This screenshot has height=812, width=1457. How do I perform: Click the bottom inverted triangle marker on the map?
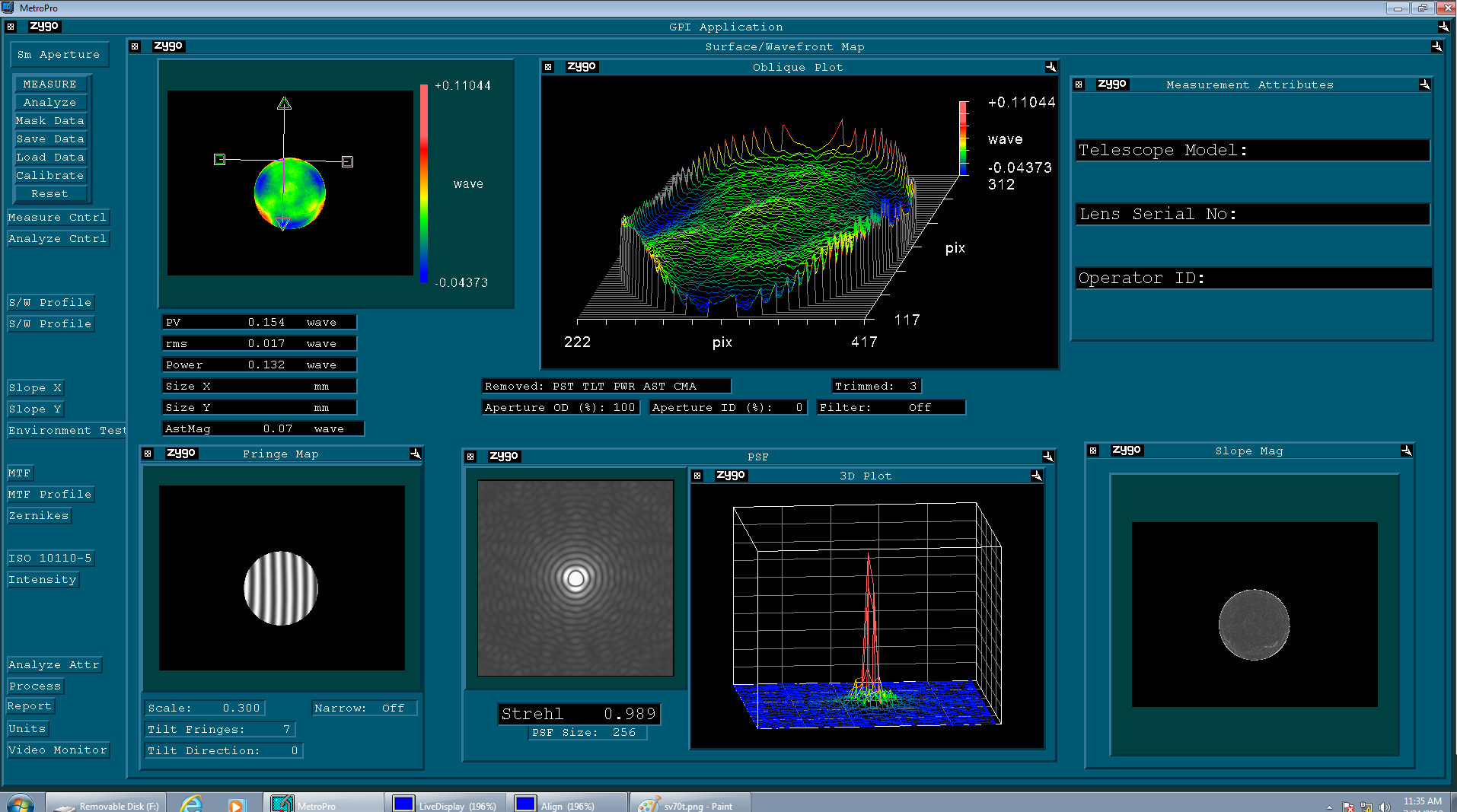pyautogui.click(x=282, y=223)
